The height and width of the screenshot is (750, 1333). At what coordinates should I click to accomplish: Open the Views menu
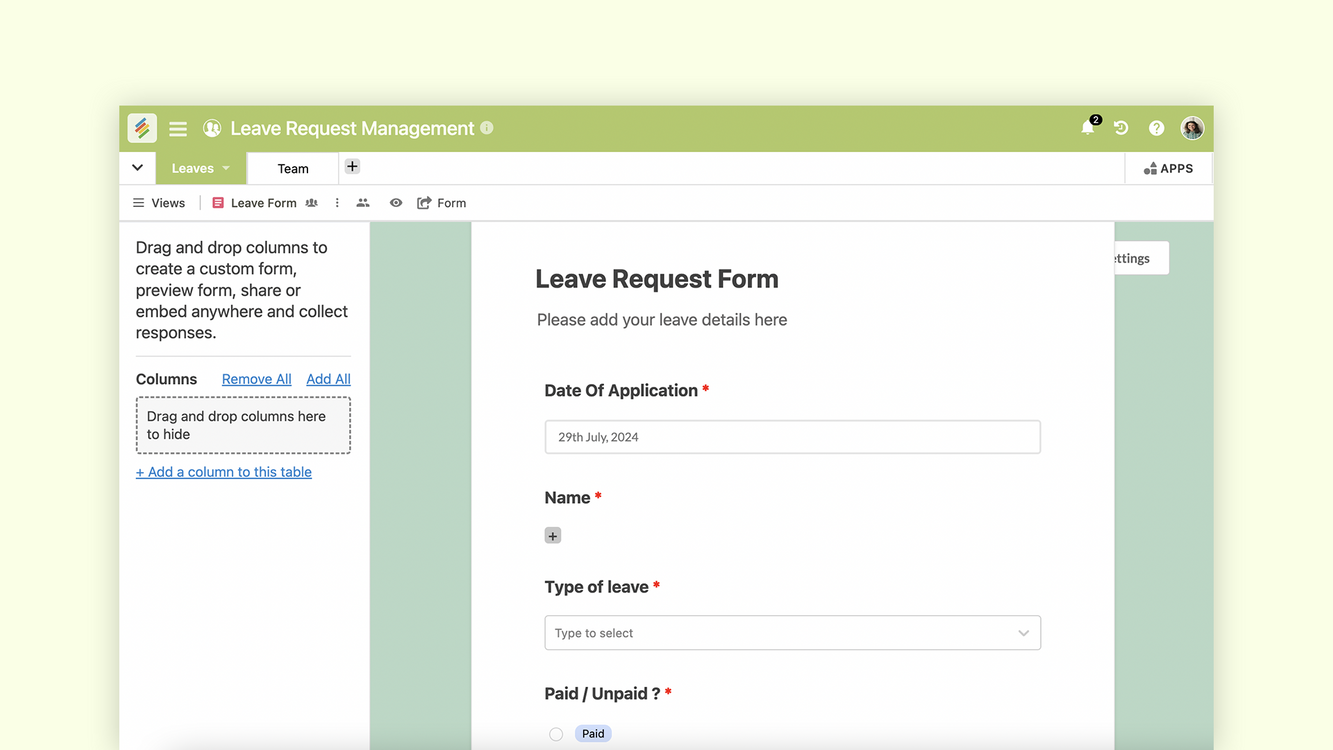click(159, 203)
